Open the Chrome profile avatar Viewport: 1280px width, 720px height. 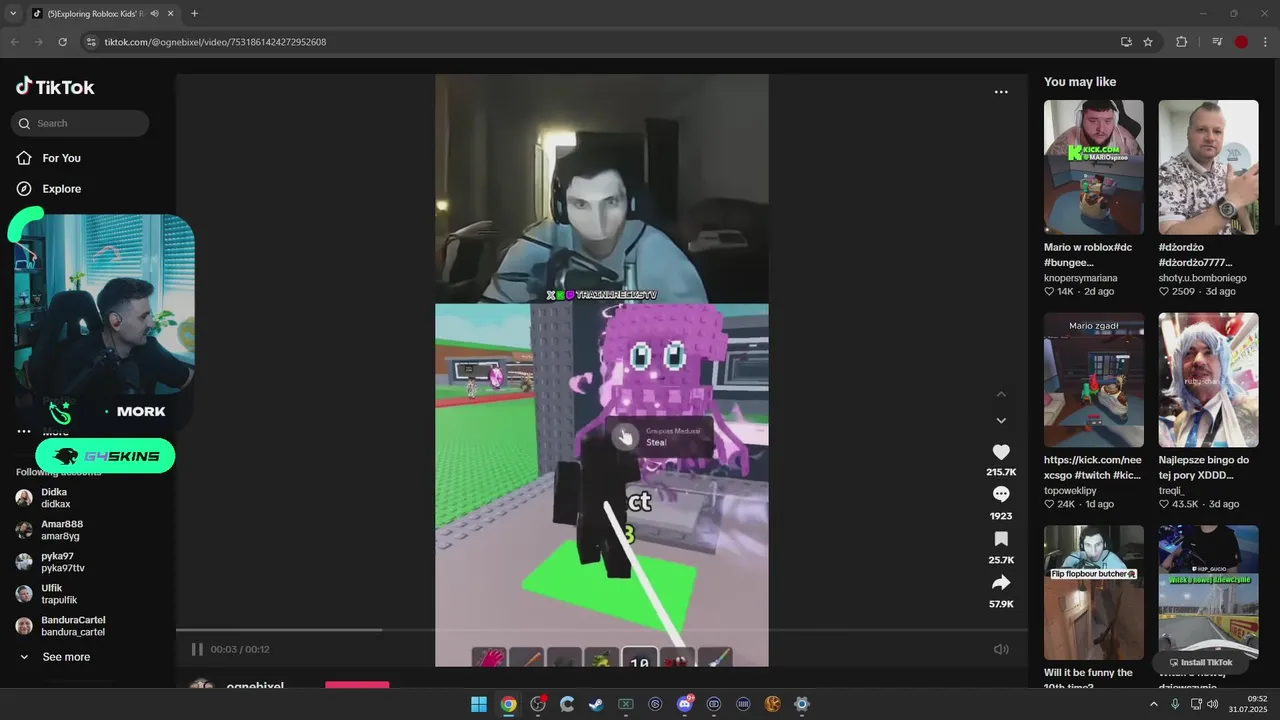(x=1241, y=42)
